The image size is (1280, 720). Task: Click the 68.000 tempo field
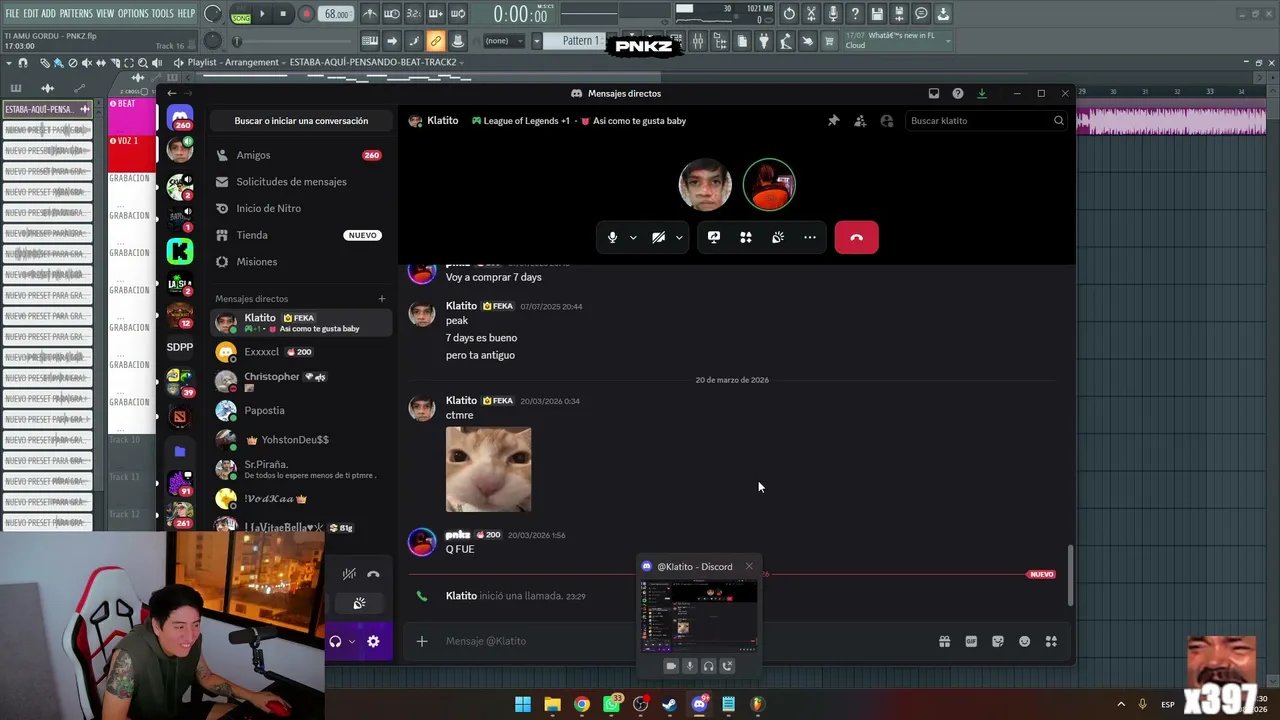[x=337, y=14]
